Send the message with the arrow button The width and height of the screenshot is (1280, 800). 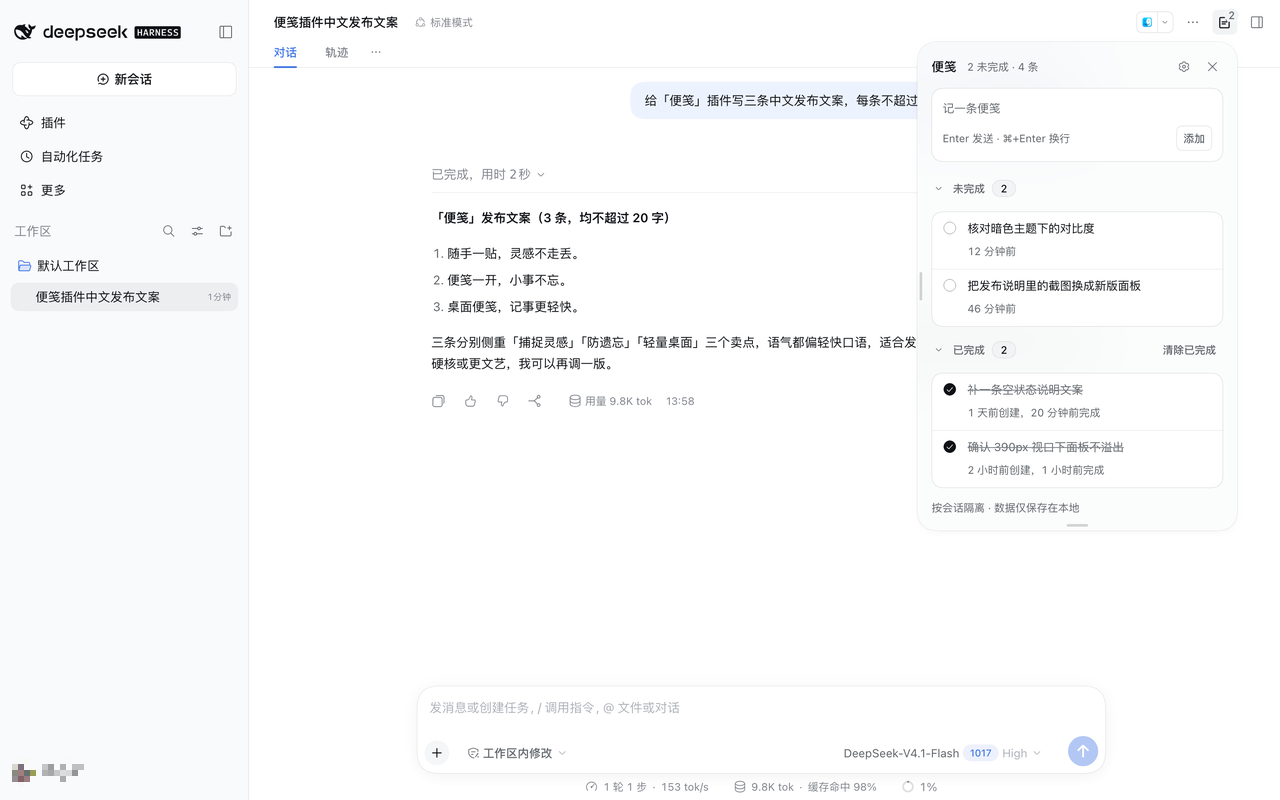1083,751
